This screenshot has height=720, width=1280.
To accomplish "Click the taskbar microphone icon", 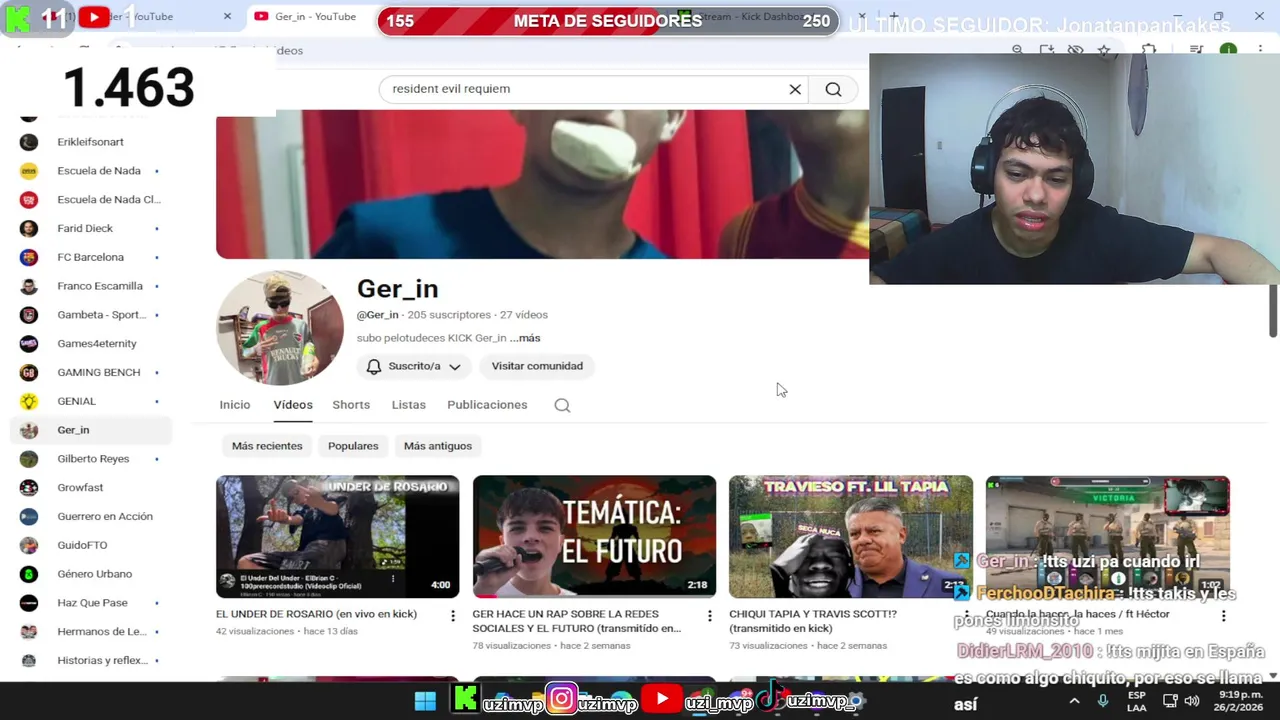I will pyautogui.click(x=1102, y=701).
